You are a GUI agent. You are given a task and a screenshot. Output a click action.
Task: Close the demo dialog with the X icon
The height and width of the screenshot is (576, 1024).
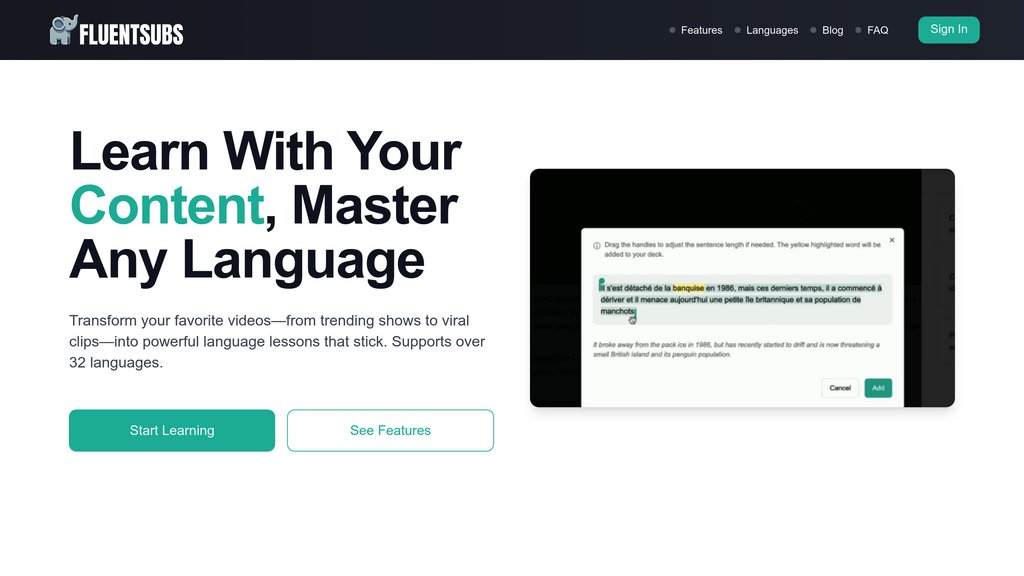892,240
